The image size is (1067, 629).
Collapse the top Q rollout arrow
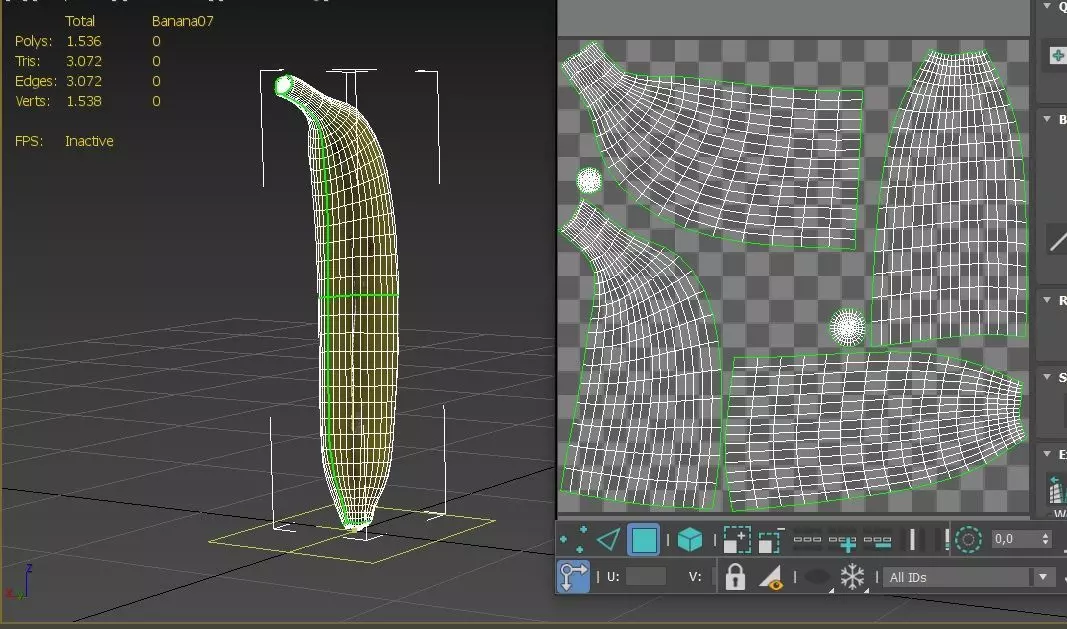1047,6
